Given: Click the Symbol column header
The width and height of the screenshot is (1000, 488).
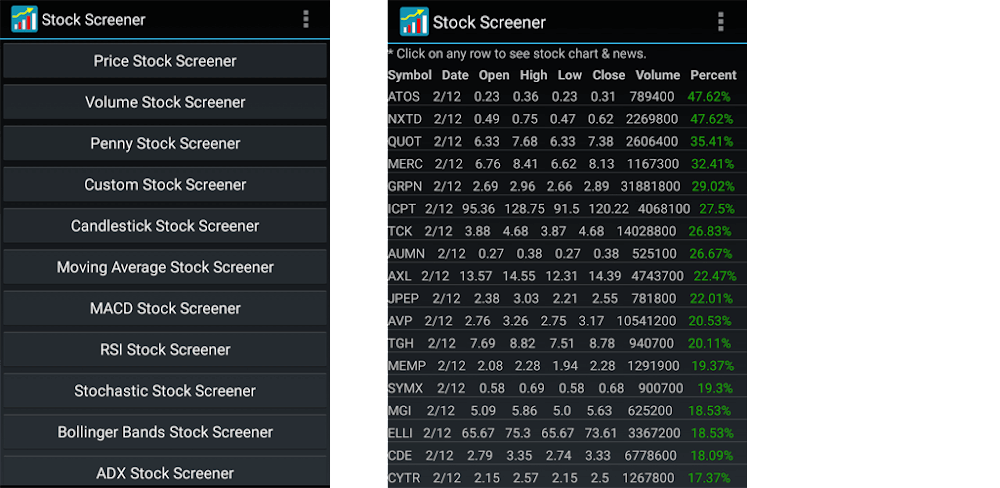Looking at the screenshot, I should pyautogui.click(x=409, y=75).
